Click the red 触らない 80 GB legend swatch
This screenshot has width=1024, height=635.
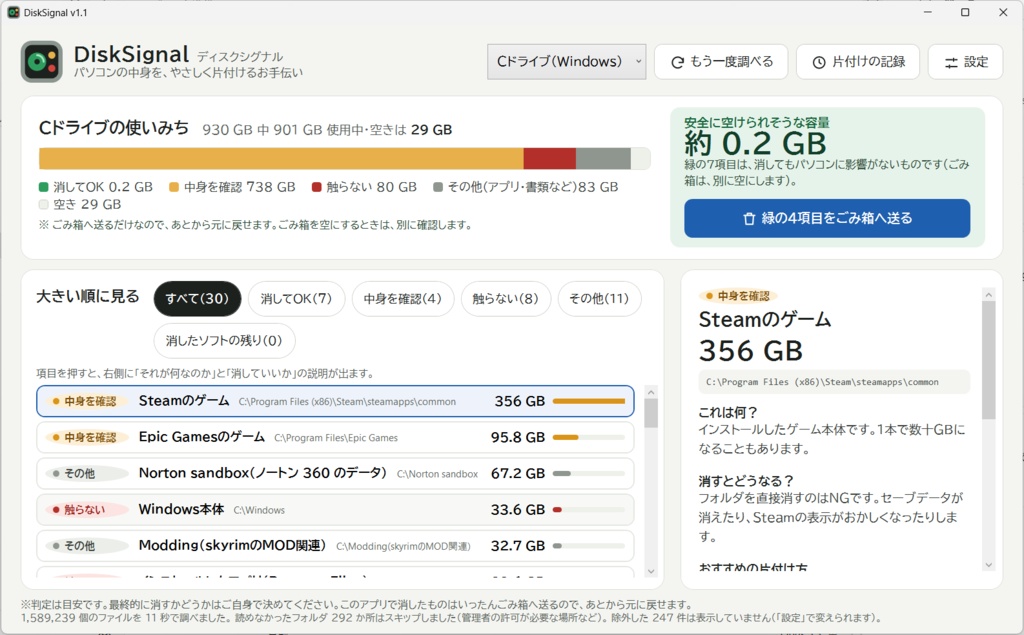pos(317,187)
